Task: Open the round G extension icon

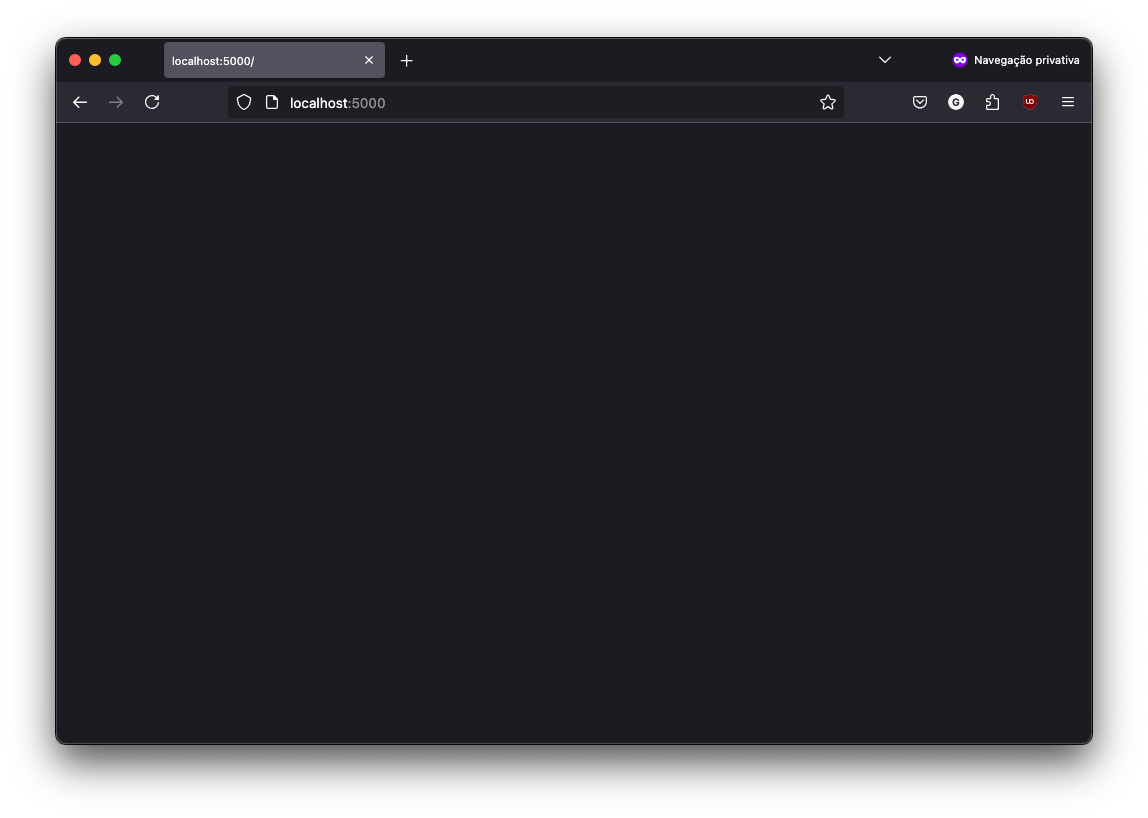Action: (956, 102)
